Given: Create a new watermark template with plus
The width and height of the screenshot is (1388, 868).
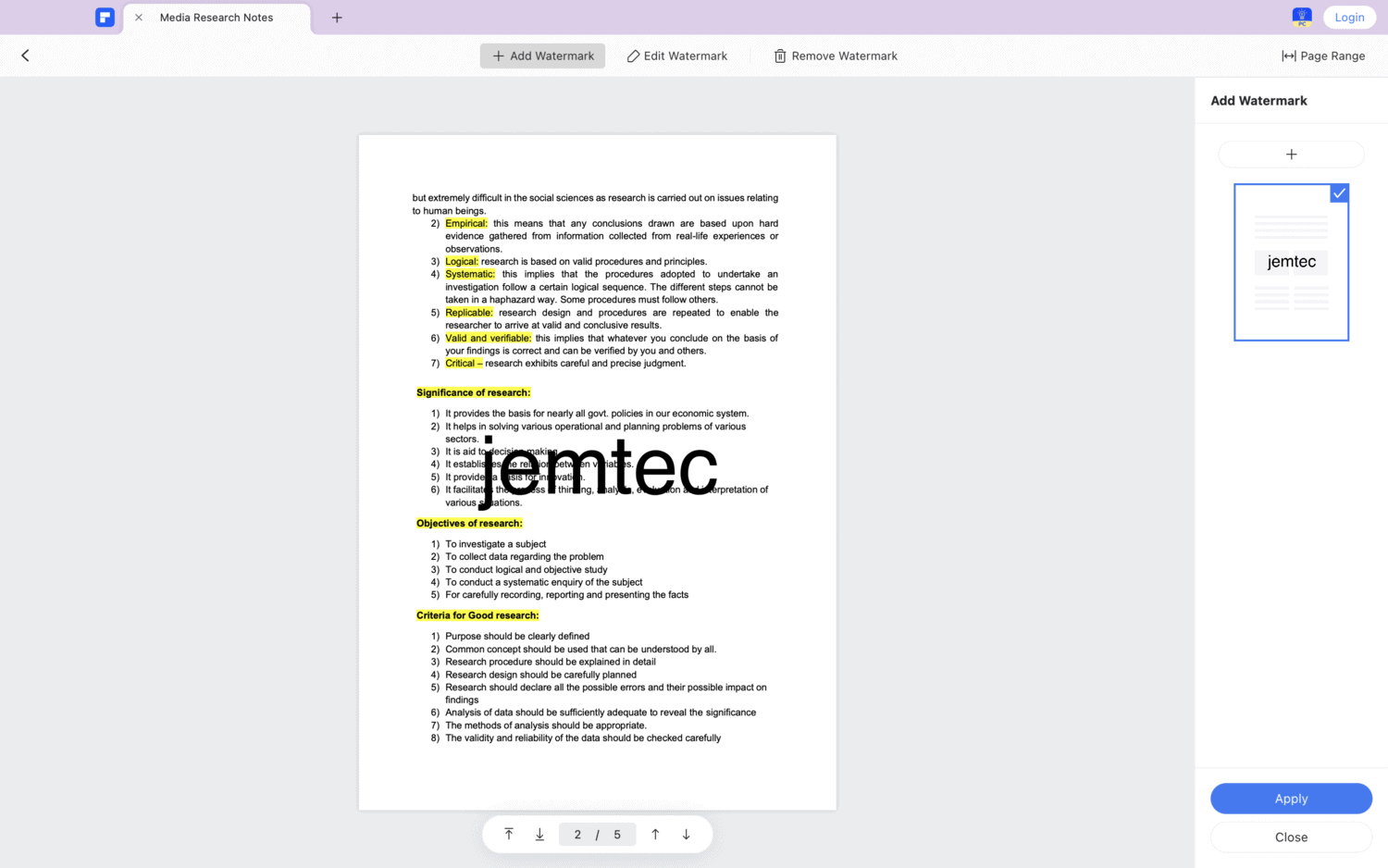Looking at the screenshot, I should (x=1291, y=154).
